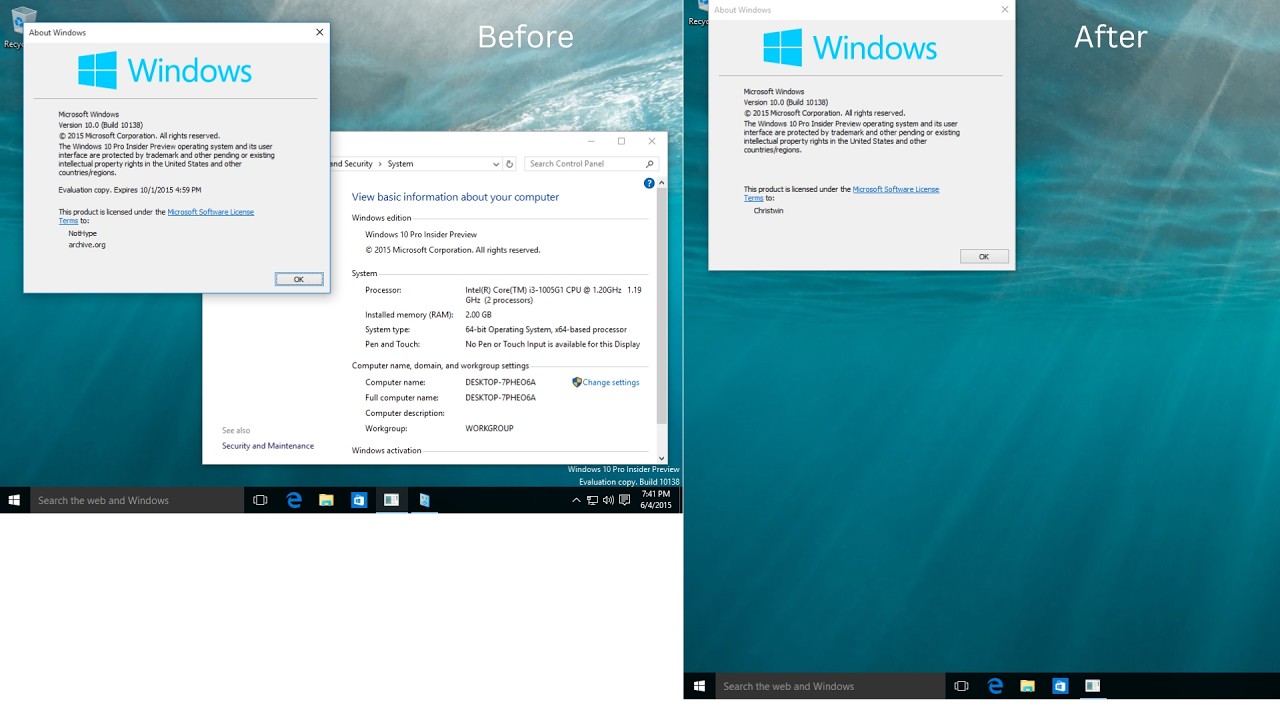Expand the address bar history dropdown
Viewport: 1280px width, 720px height.
pyautogui.click(x=496, y=164)
